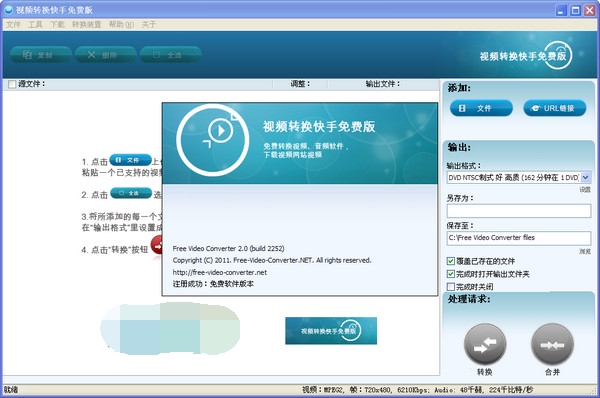Click the MPEG2 video info in status bar

pyautogui.click(x=417, y=390)
